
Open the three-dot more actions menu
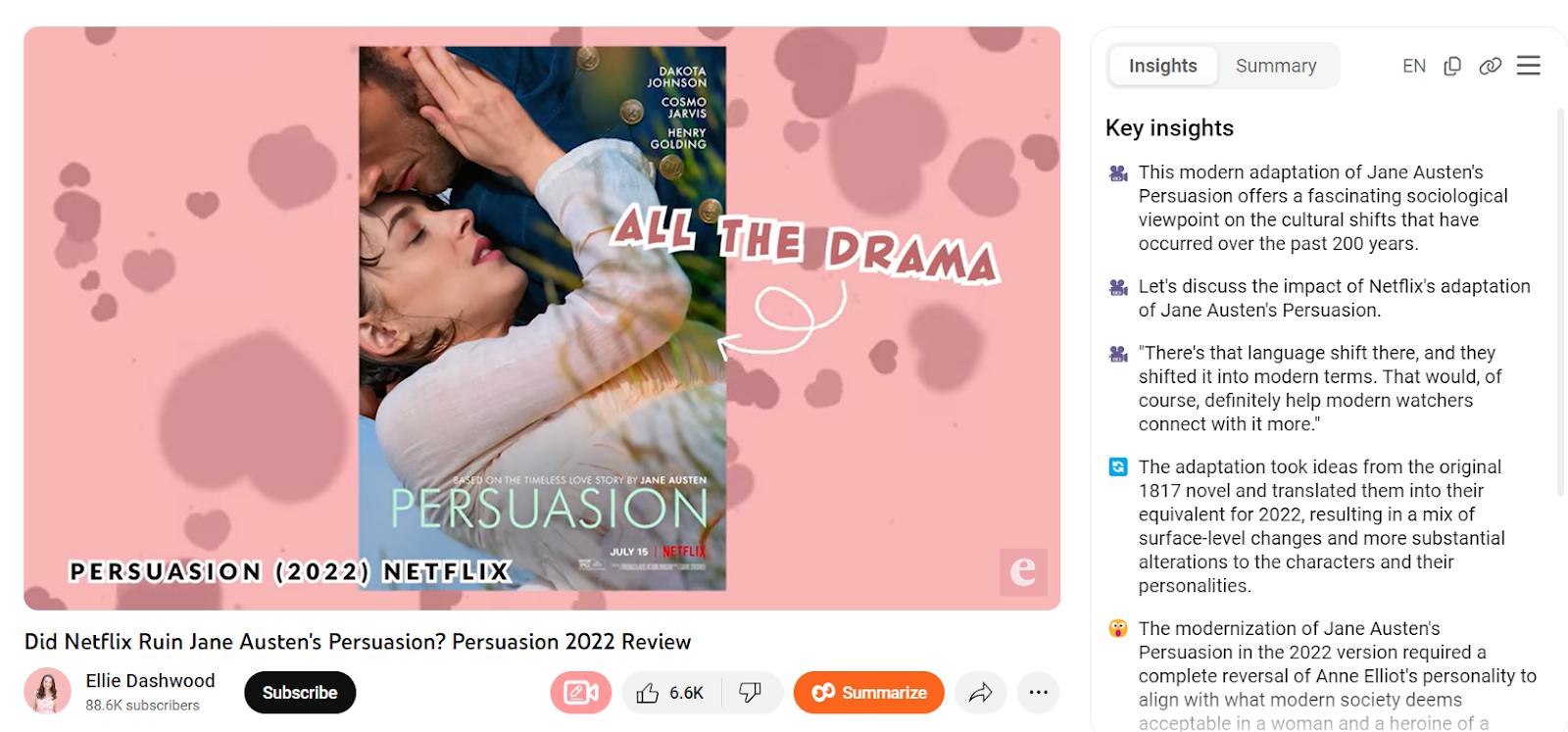click(1038, 693)
